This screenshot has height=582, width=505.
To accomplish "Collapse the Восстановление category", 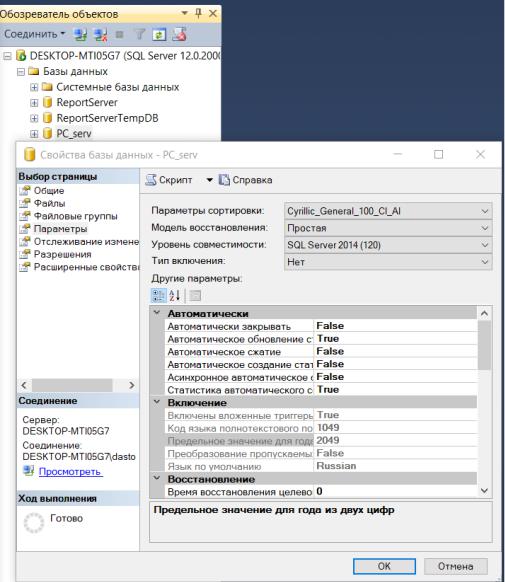I will pos(157,478).
